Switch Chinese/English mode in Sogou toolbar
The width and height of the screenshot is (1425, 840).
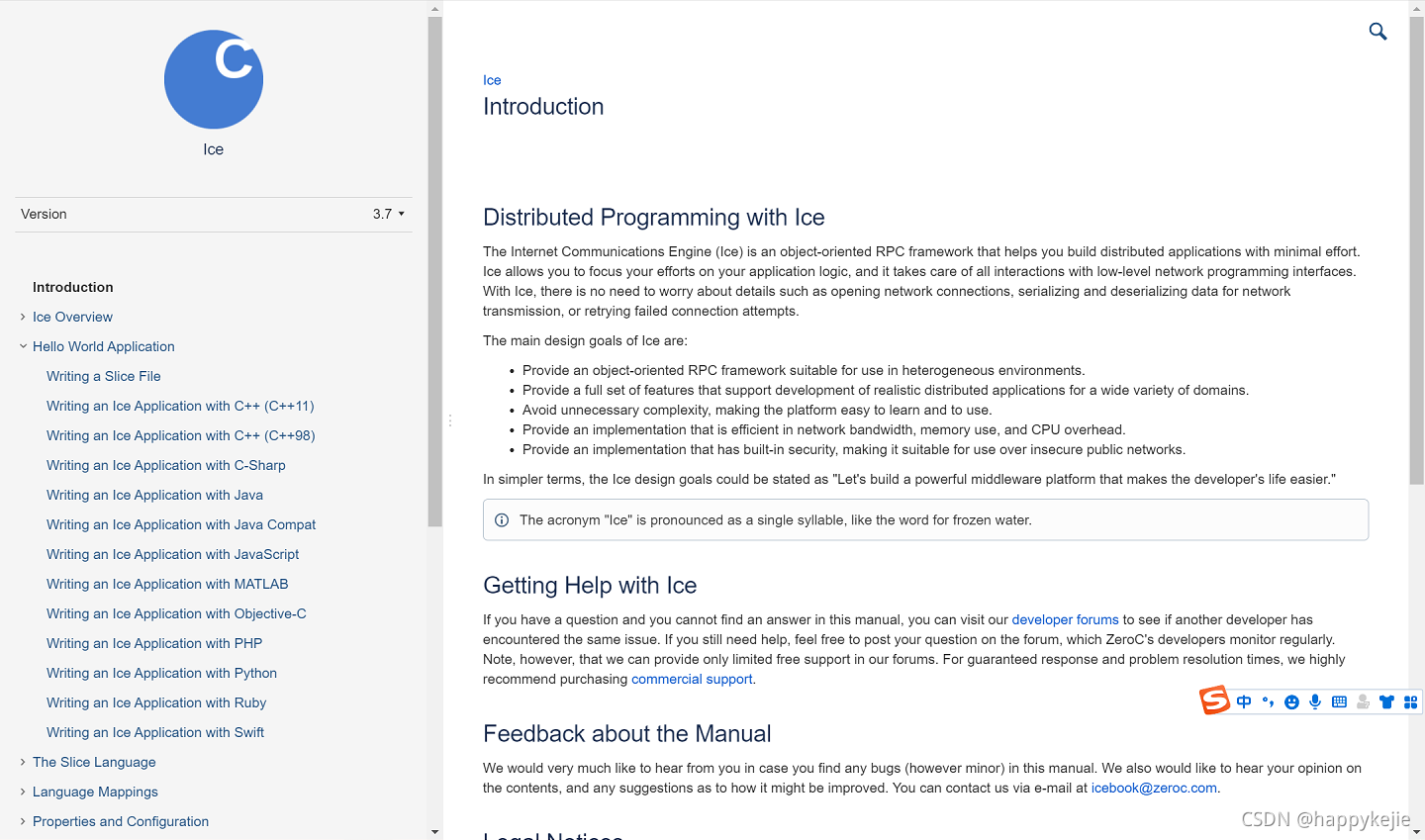1244,701
